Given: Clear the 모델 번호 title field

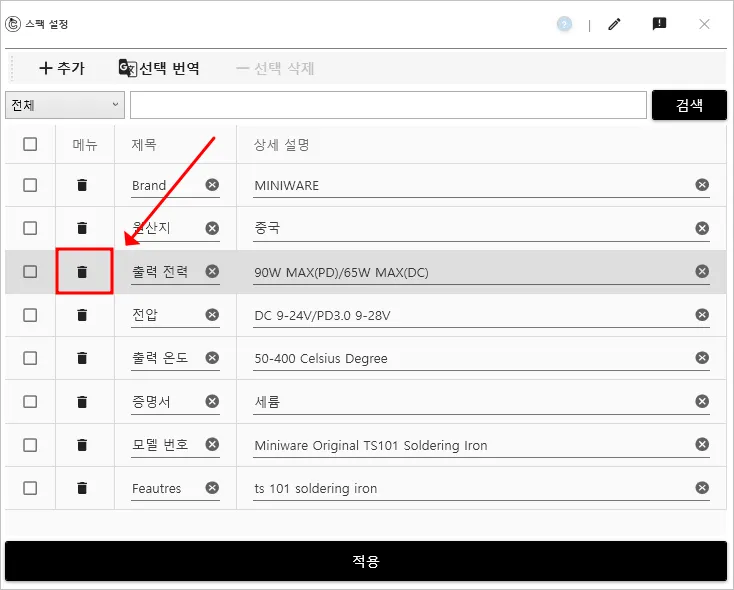Looking at the screenshot, I should click(x=212, y=444).
